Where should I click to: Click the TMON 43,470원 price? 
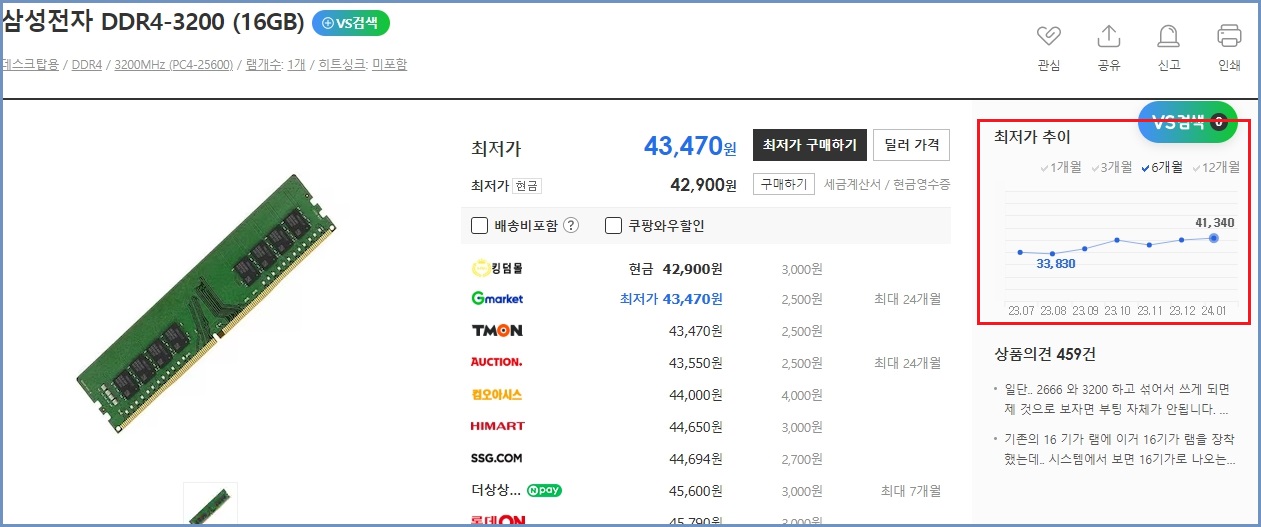pos(696,330)
